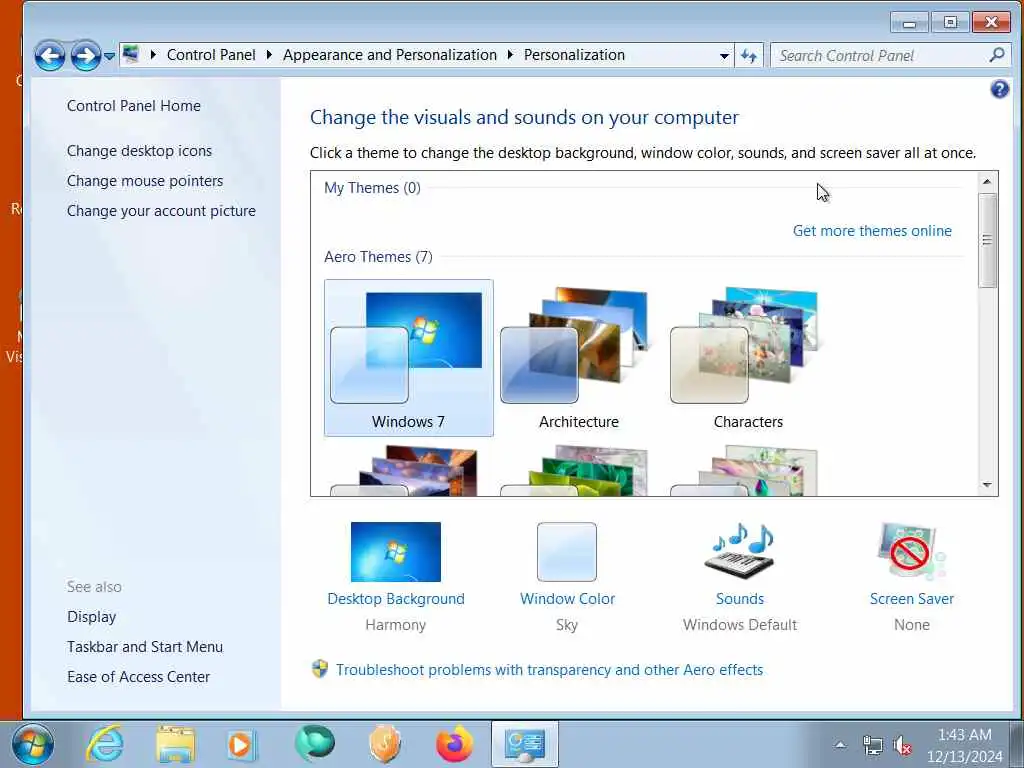Open Display link under See also
The image size is (1024, 768).
pos(91,617)
